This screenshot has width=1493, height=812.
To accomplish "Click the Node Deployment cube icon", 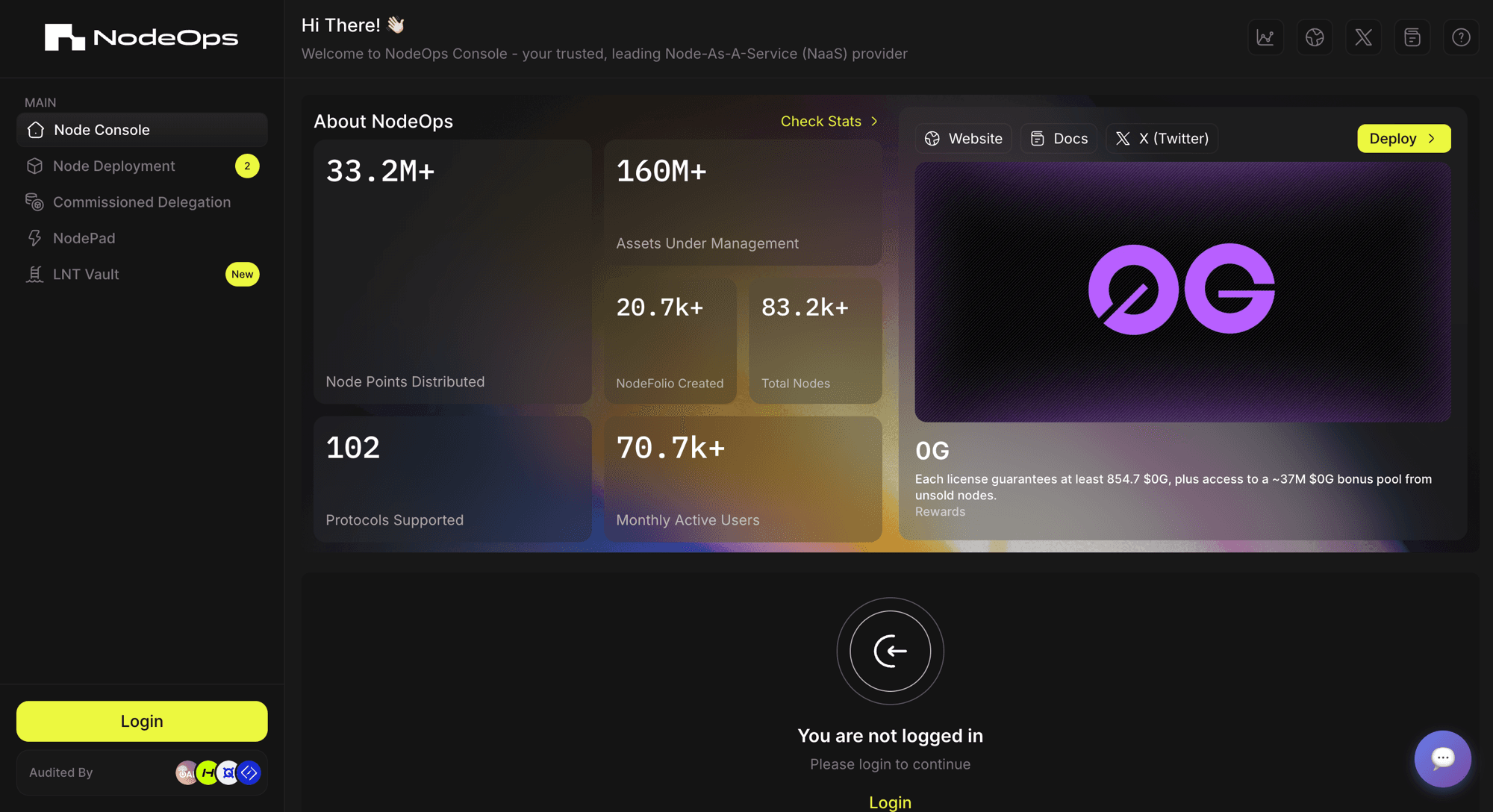I will 34,166.
